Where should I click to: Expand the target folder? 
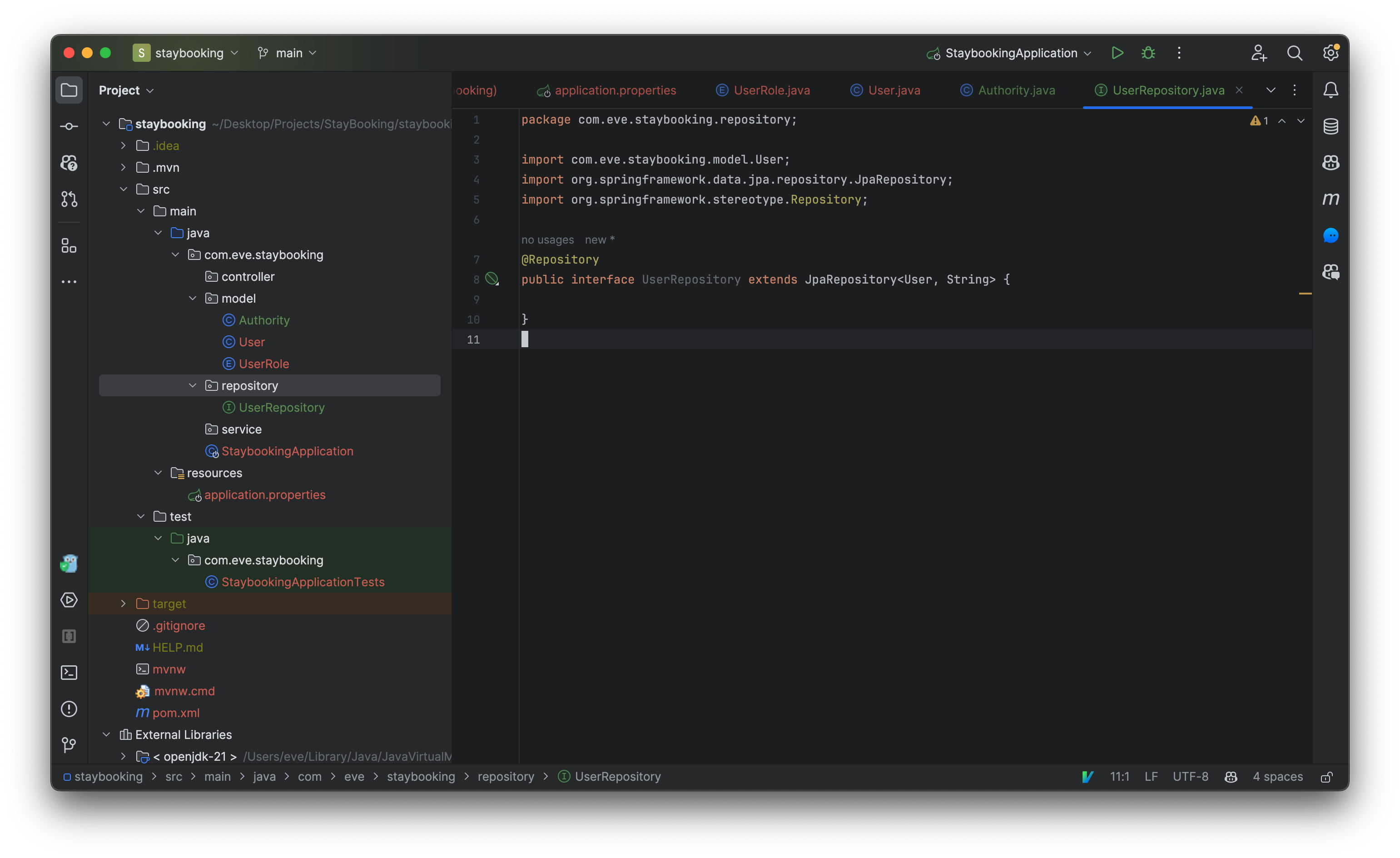tap(123, 604)
